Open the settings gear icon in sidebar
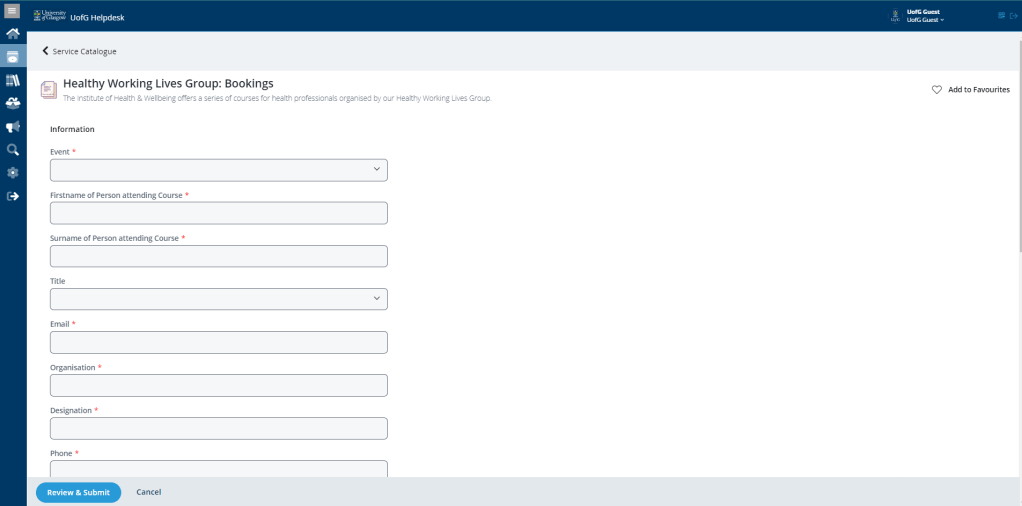1022x506 pixels. click(x=13, y=173)
